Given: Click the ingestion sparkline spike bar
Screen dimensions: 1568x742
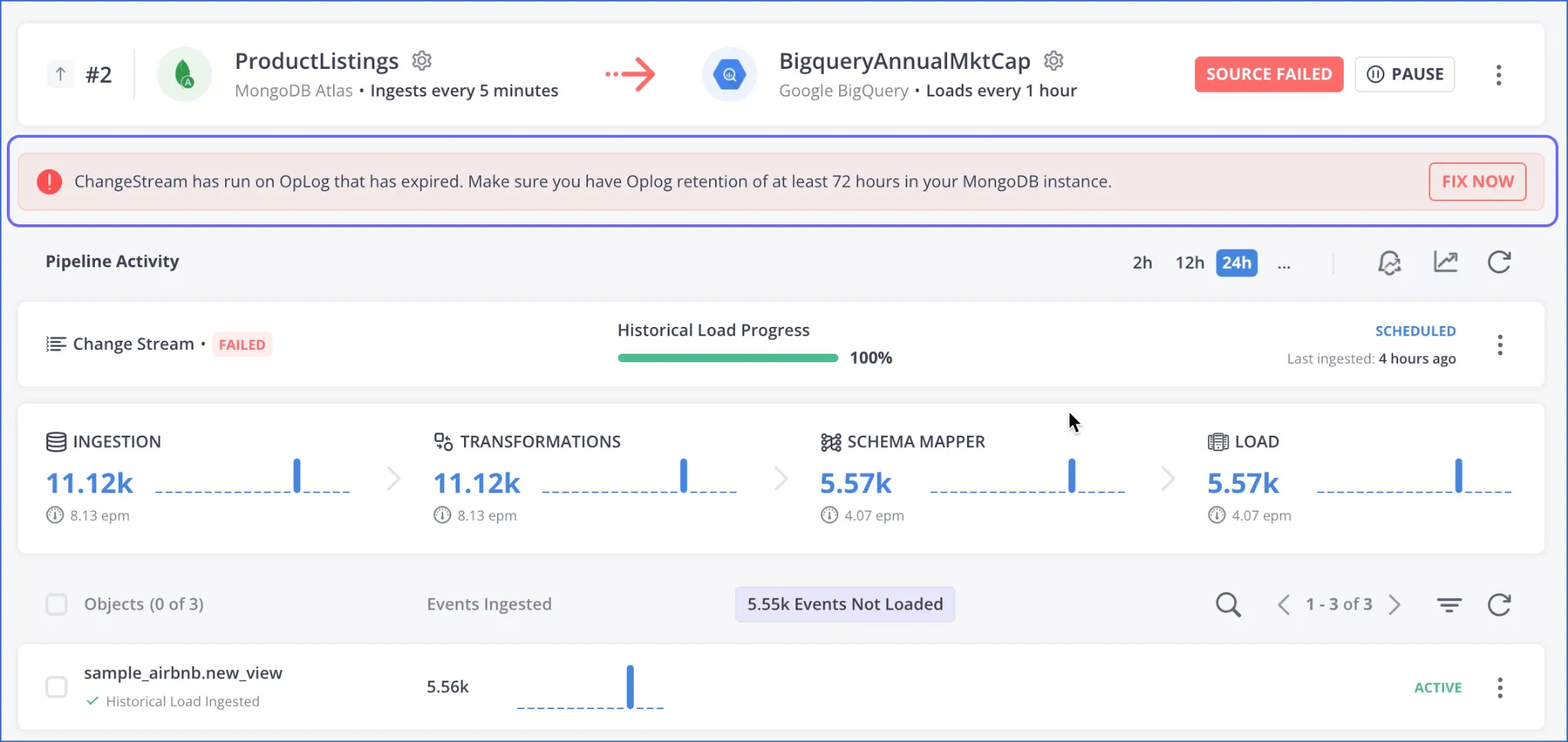Looking at the screenshot, I should [297, 476].
